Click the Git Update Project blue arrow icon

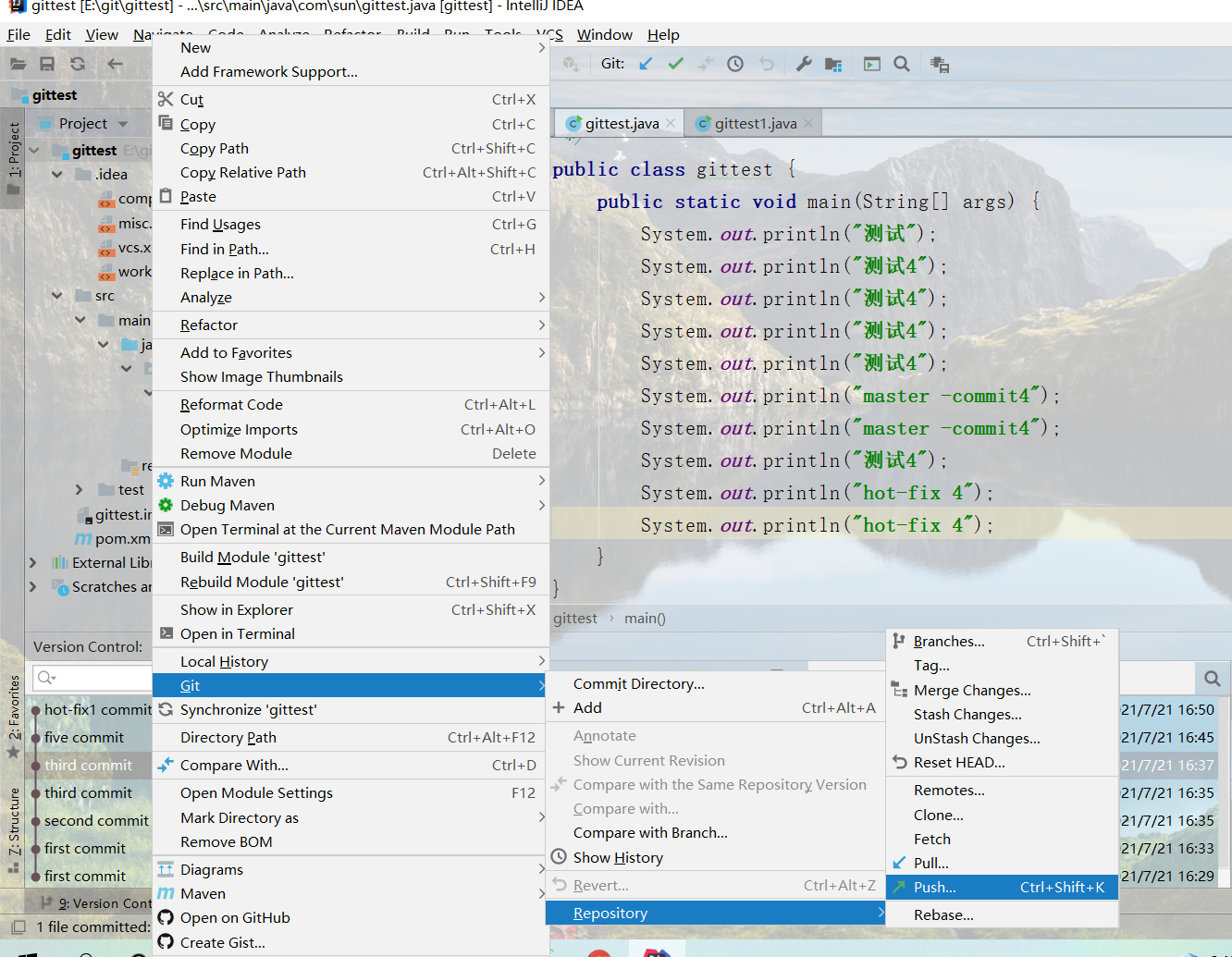tap(646, 64)
